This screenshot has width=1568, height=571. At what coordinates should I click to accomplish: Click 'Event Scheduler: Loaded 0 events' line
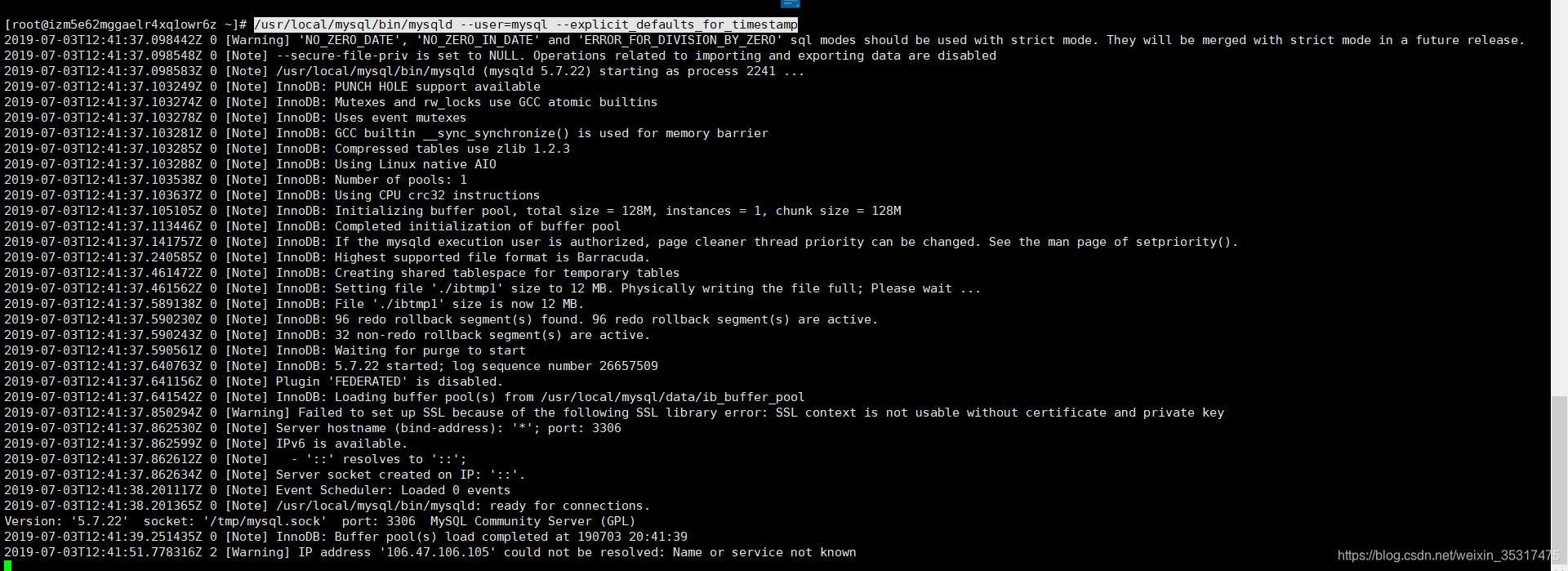[257, 490]
